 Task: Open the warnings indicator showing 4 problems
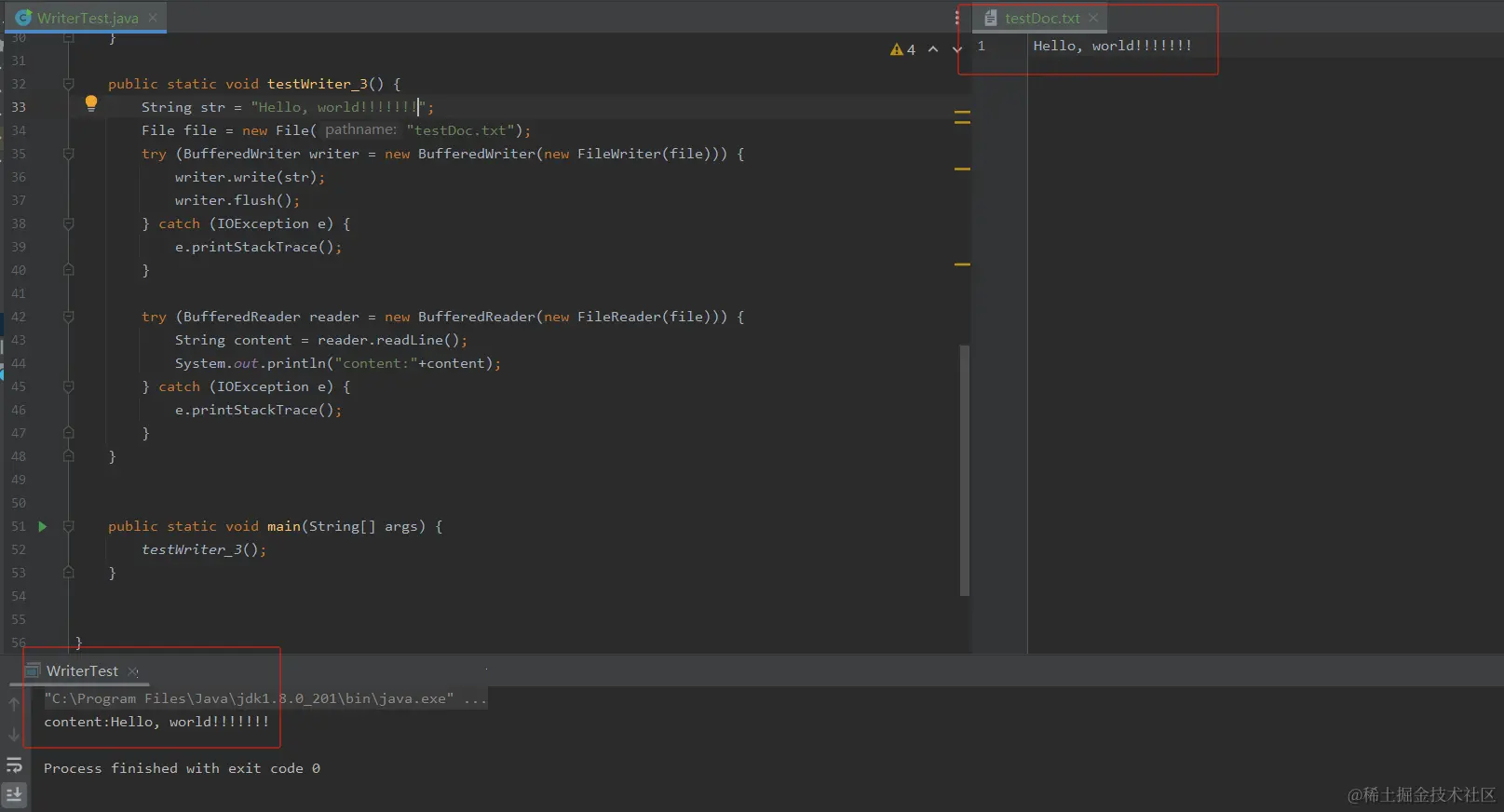pyautogui.click(x=902, y=49)
